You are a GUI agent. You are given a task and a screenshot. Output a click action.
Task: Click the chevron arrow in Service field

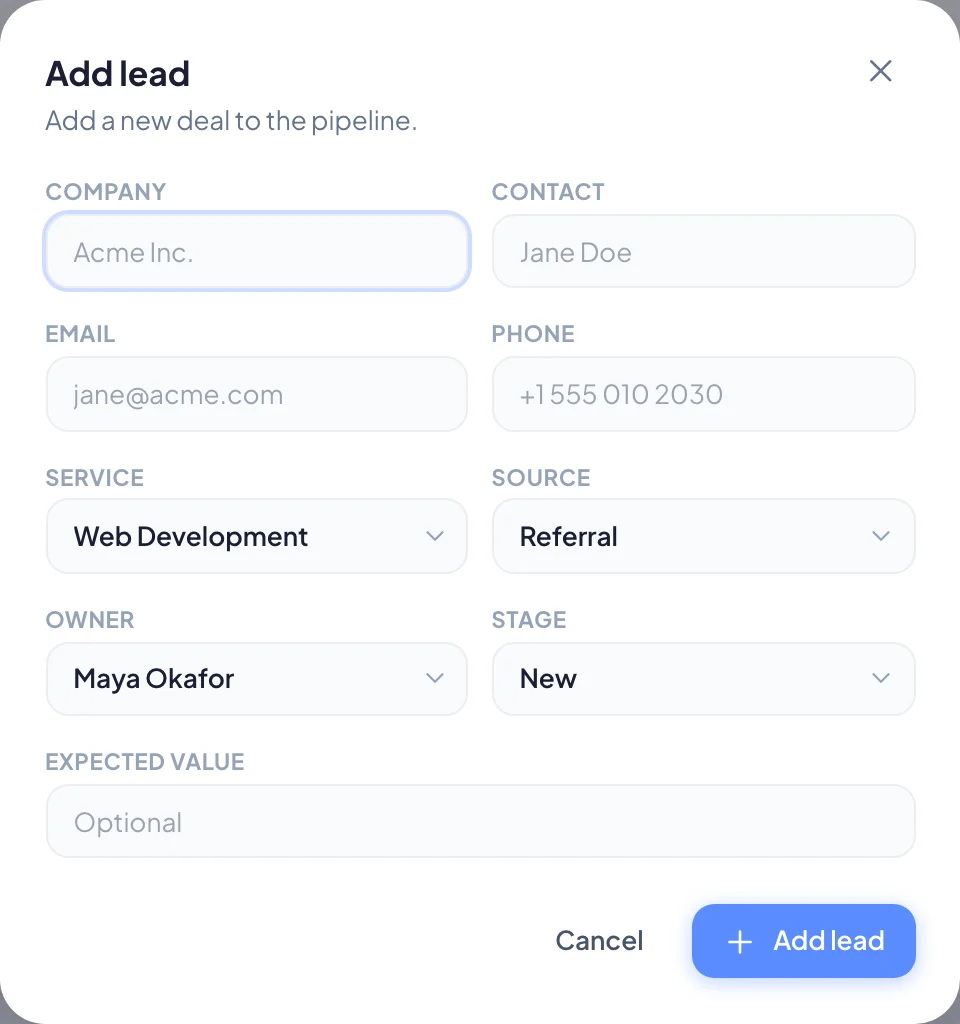click(435, 536)
